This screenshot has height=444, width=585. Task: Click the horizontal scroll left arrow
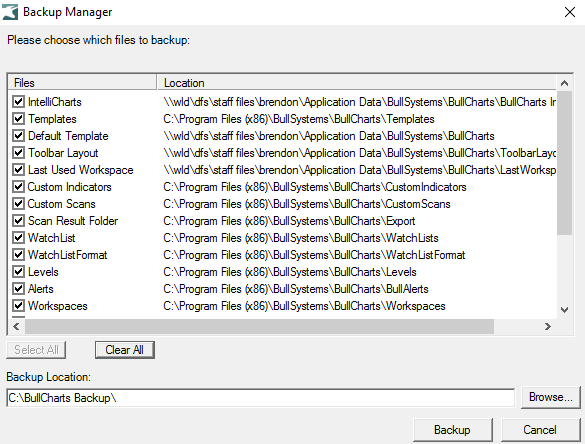tap(16, 326)
